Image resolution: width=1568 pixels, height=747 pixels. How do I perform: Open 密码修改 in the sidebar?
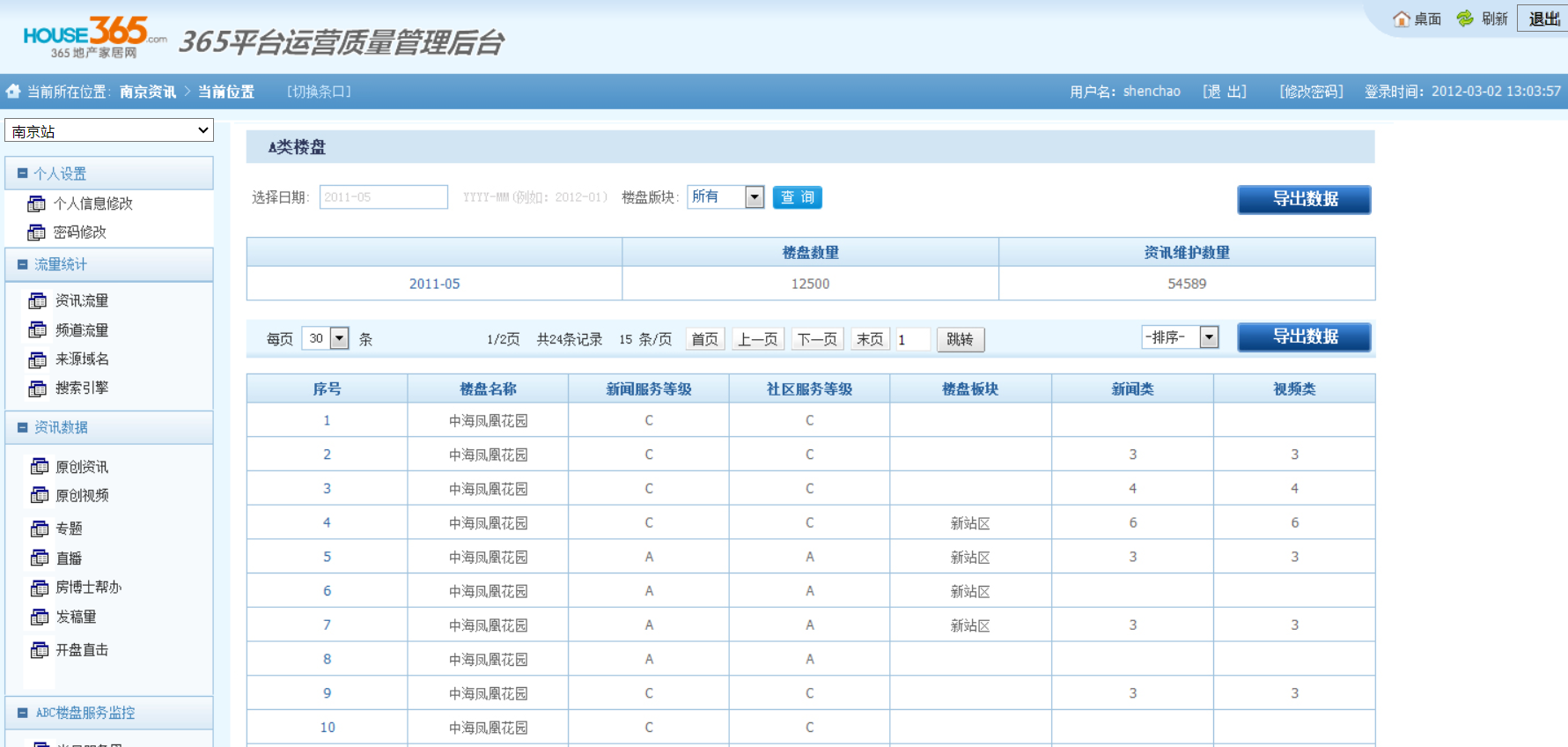(80, 233)
